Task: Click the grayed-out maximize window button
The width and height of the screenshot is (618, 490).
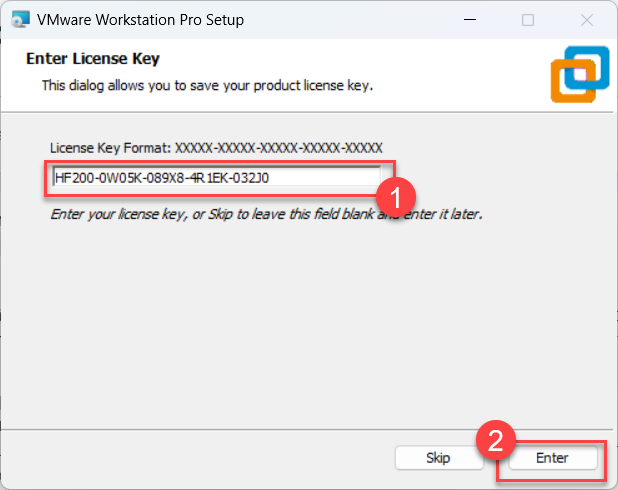Action: coord(528,20)
